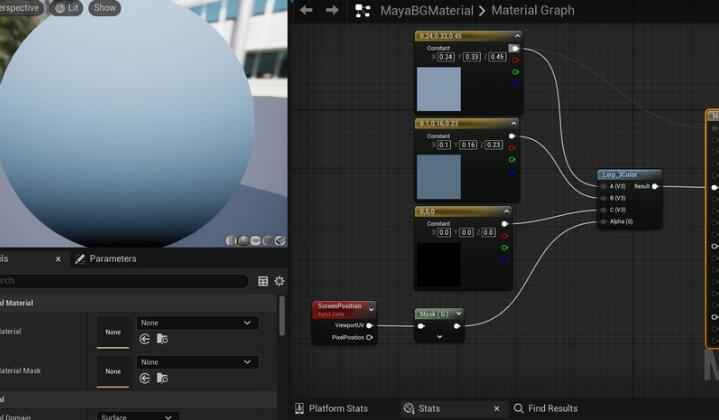Click the cube preview shape icon

[268, 240]
